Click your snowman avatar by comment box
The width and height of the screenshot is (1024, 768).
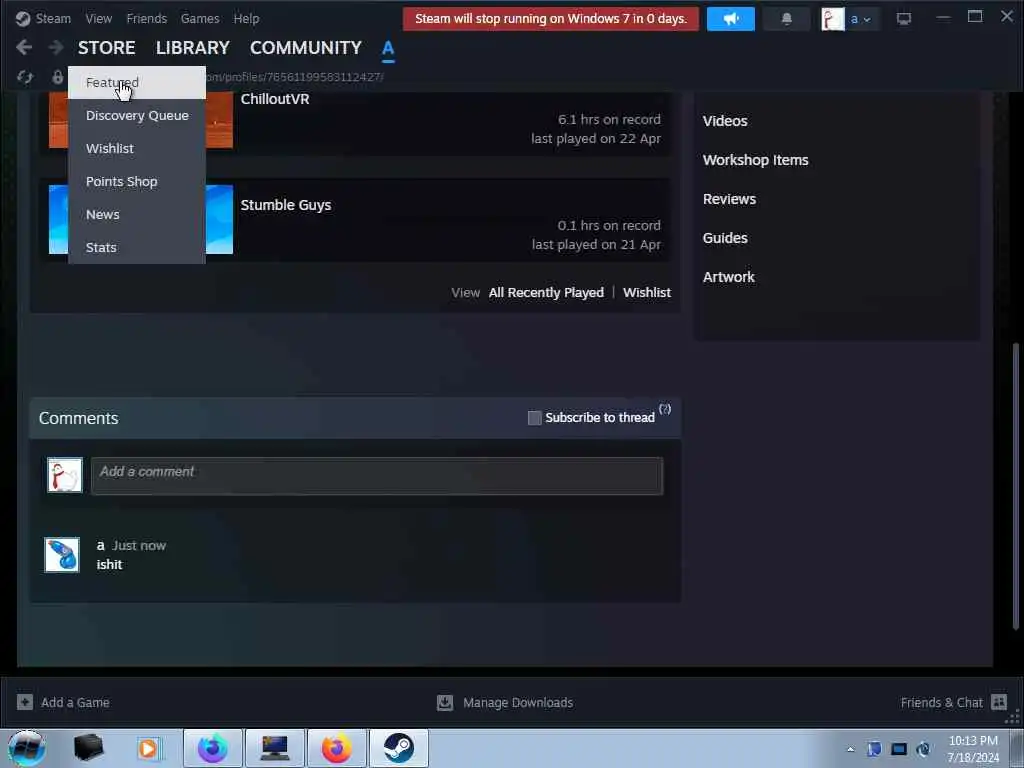point(65,475)
